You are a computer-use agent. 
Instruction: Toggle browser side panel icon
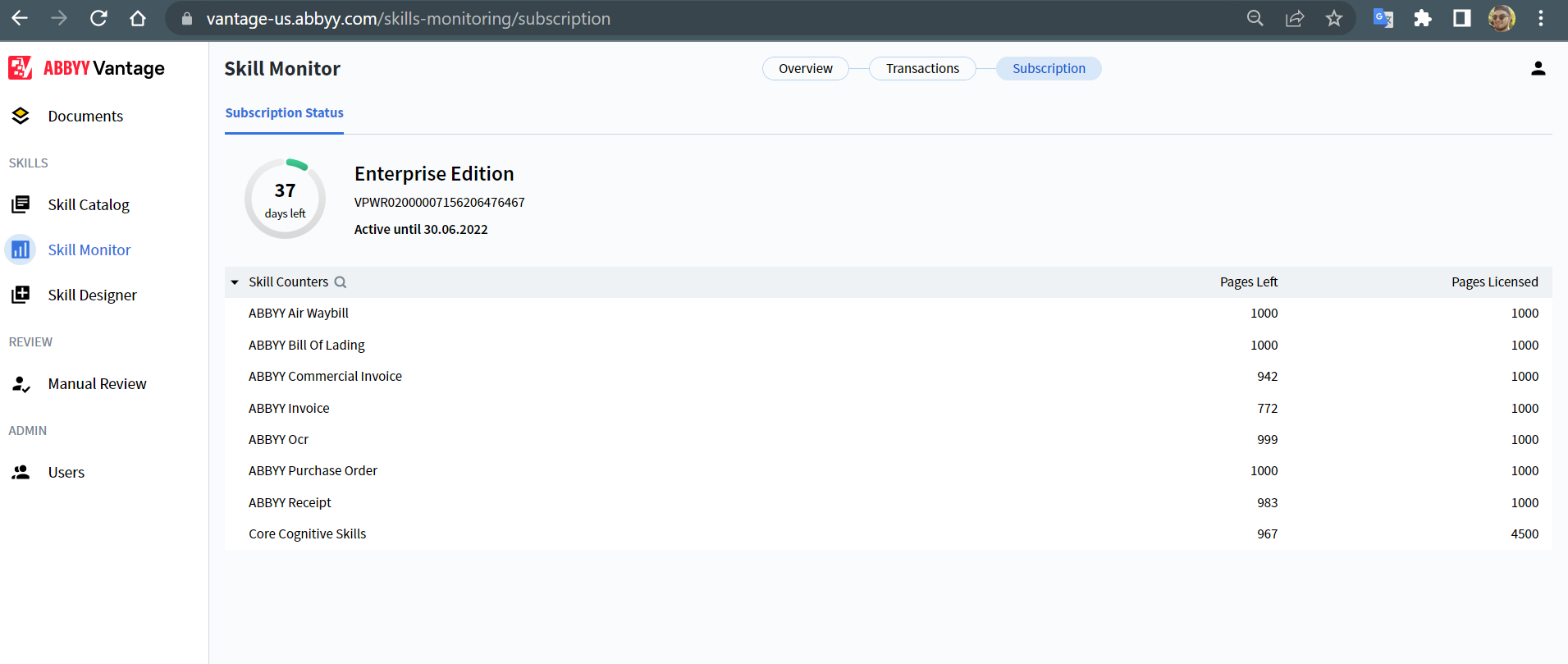(x=1462, y=18)
